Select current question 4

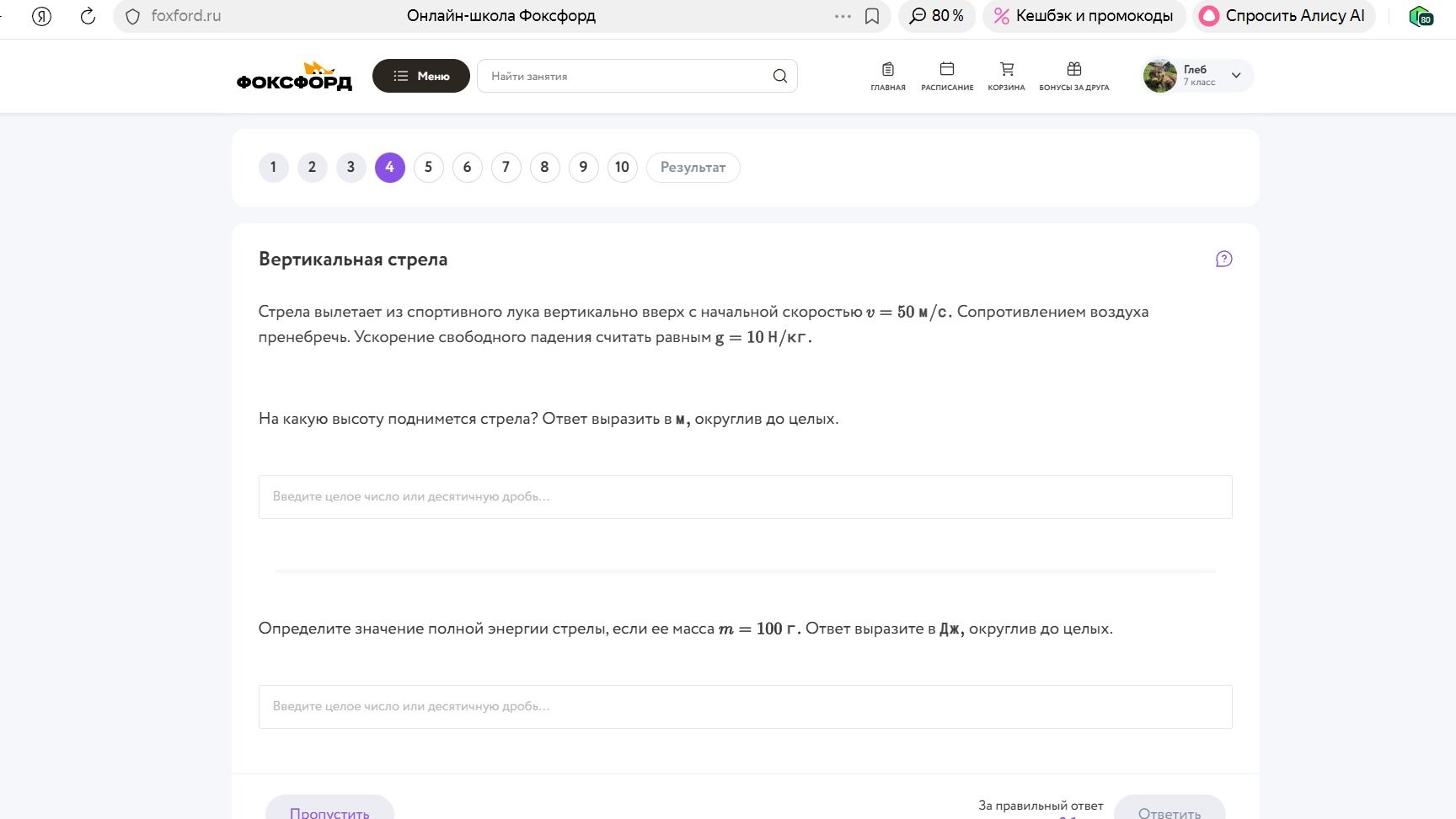pyautogui.click(x=389, y=167)
